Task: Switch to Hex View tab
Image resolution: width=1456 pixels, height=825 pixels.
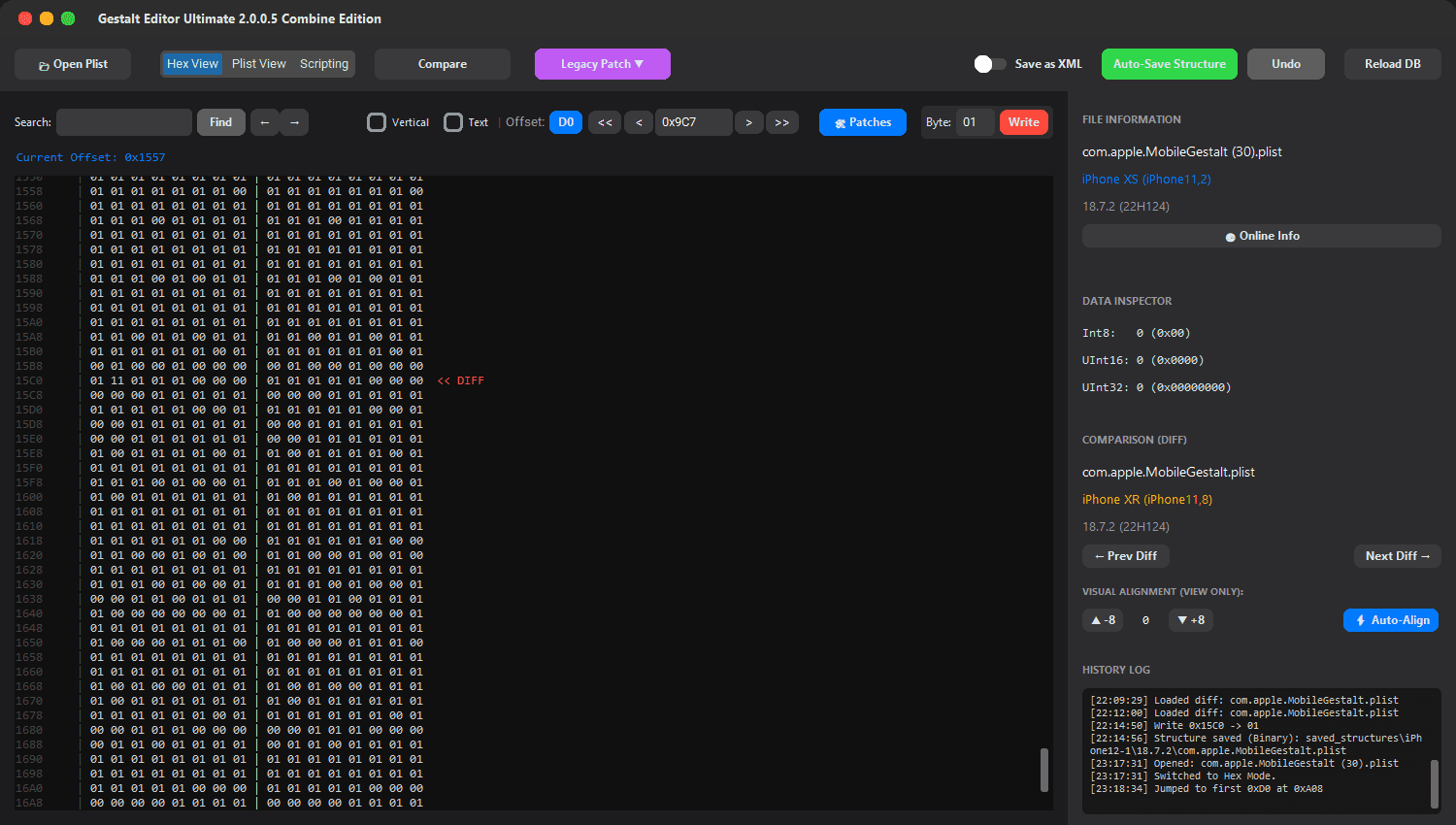Action: pos(192,64)
